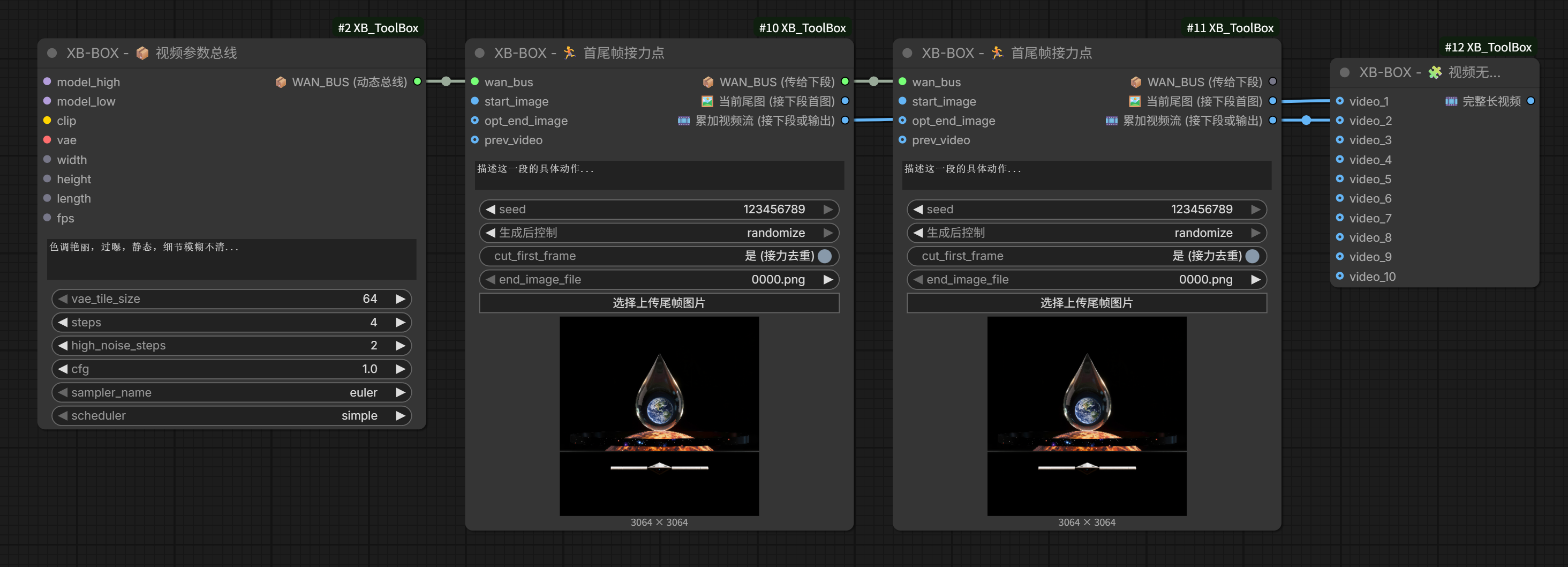Click the video_5 input socket
This screenshot has width=1568, height=567.
pyautogui.click(x=1340, y=179)
